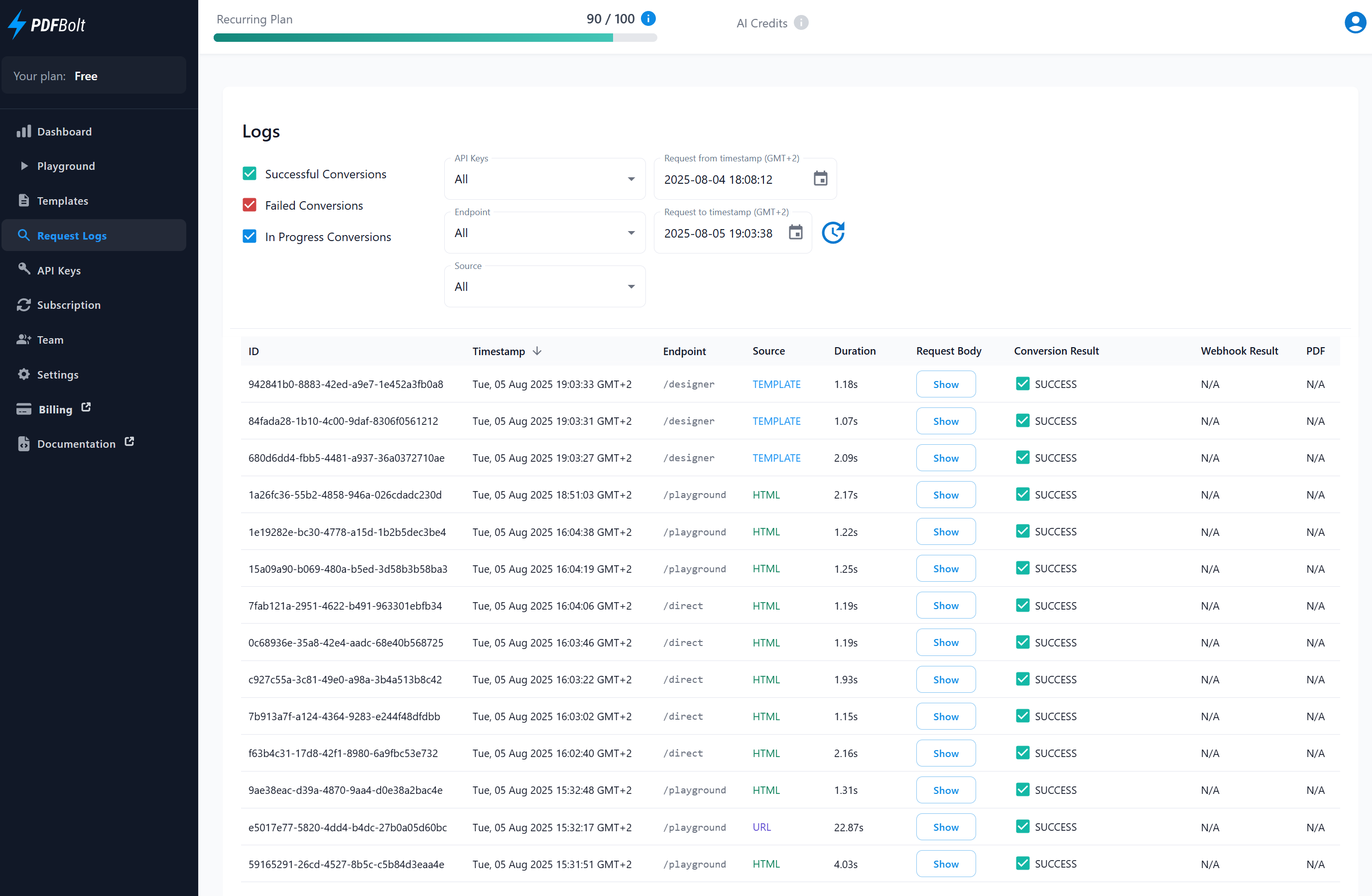Go to Dashboard in sidebar

point(64,131)
